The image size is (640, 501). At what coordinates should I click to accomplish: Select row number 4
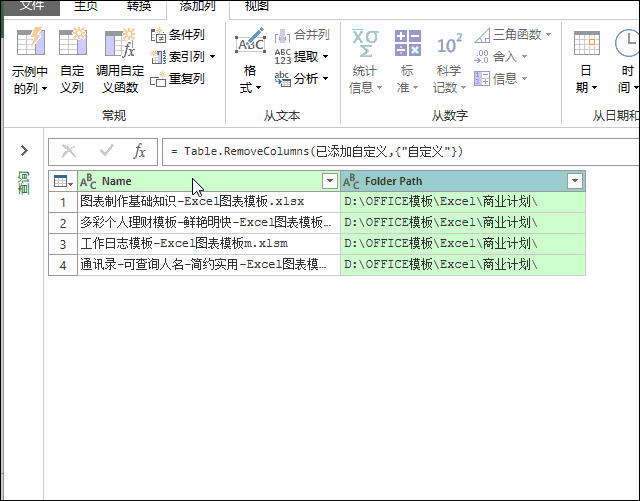[63, 265]
